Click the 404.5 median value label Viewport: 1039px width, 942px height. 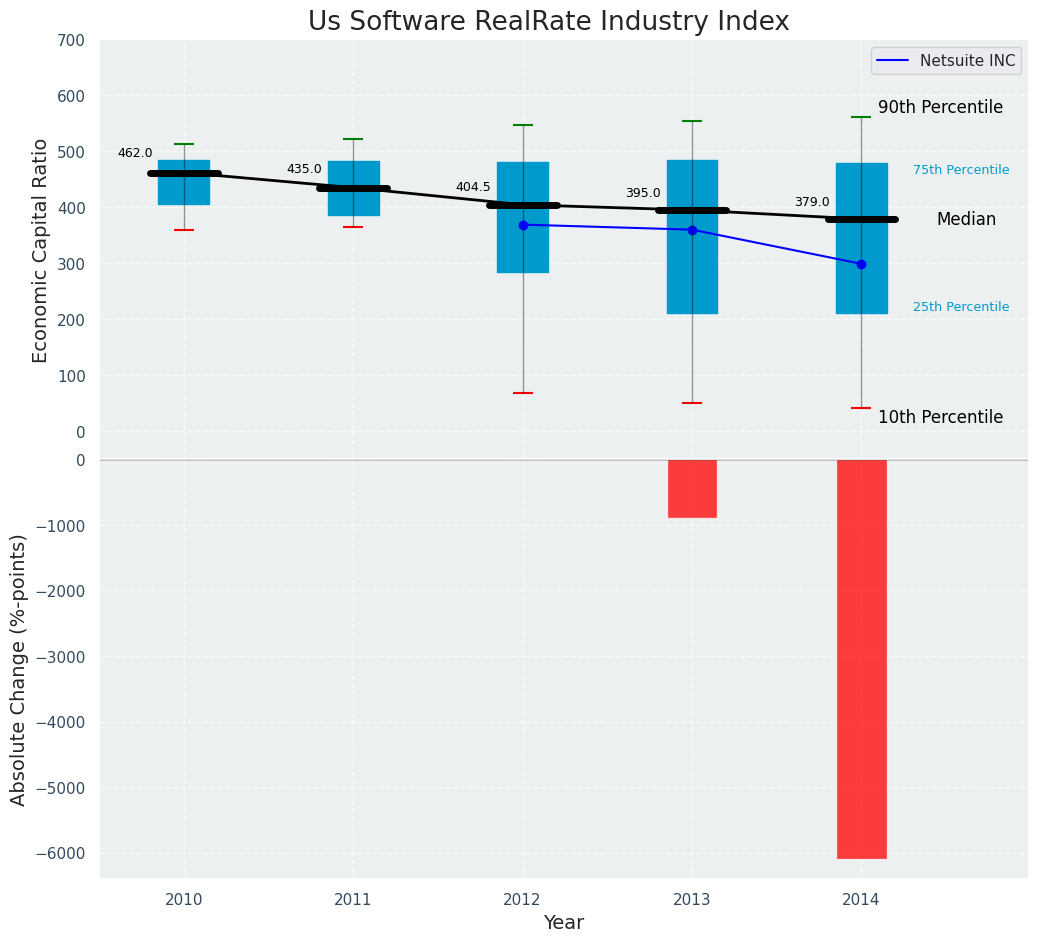pyautogui.click(x=473, y=187)
